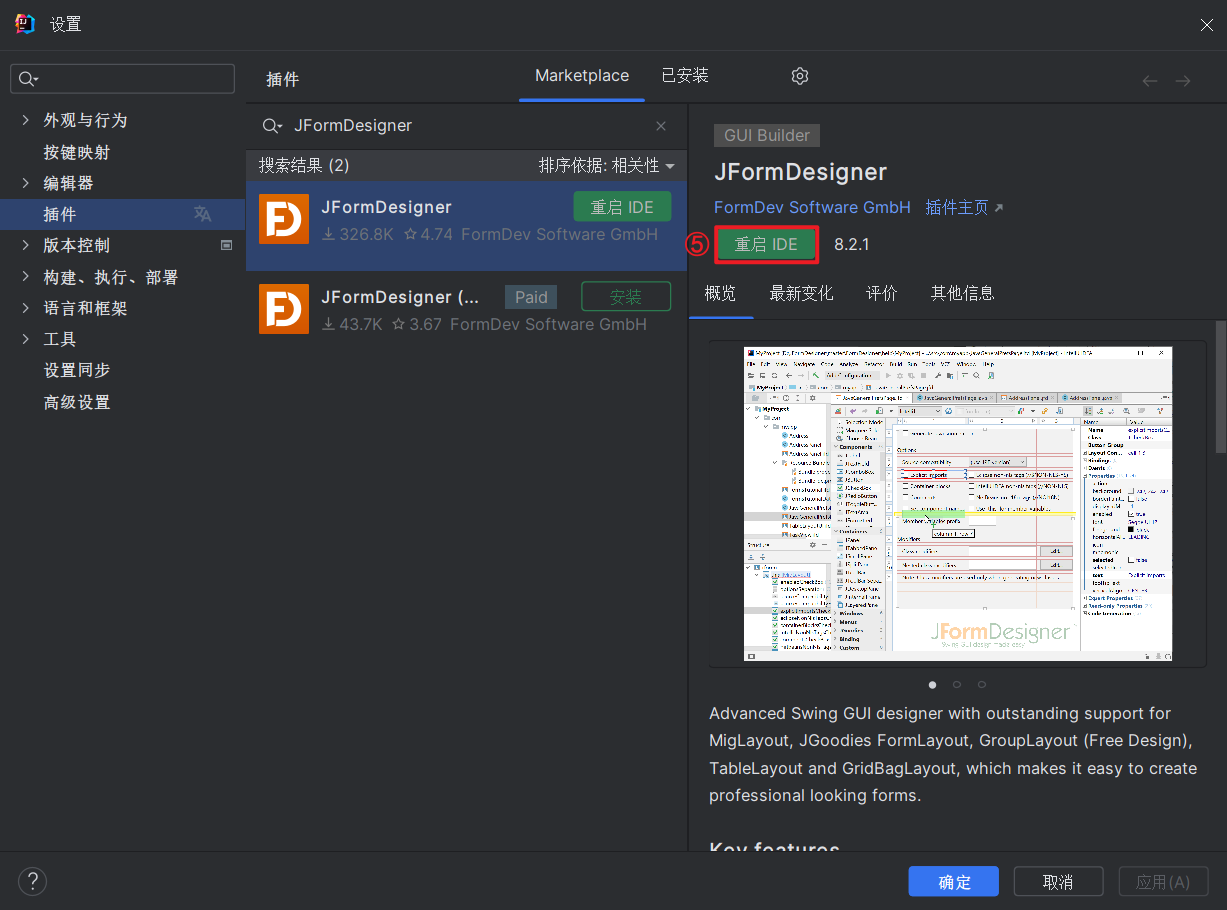This screenshot has height=910, width=1227.
Task: Go forward with the right arrow
Action: pos(1183,81)
